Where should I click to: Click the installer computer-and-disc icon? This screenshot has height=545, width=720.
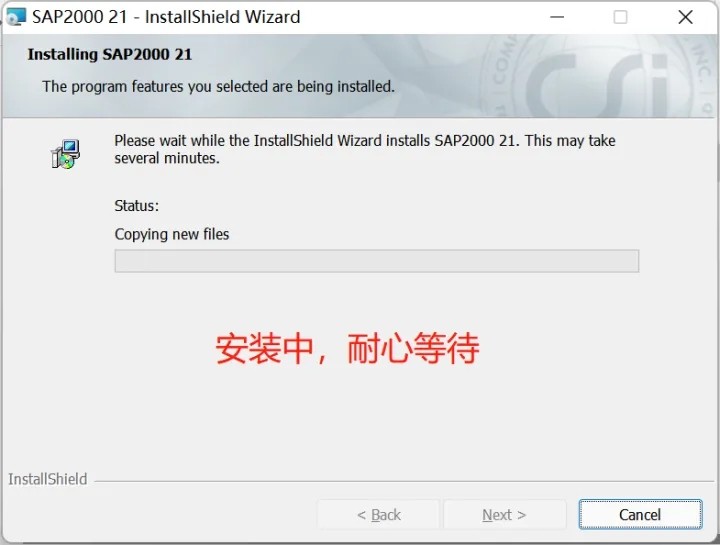65,154
